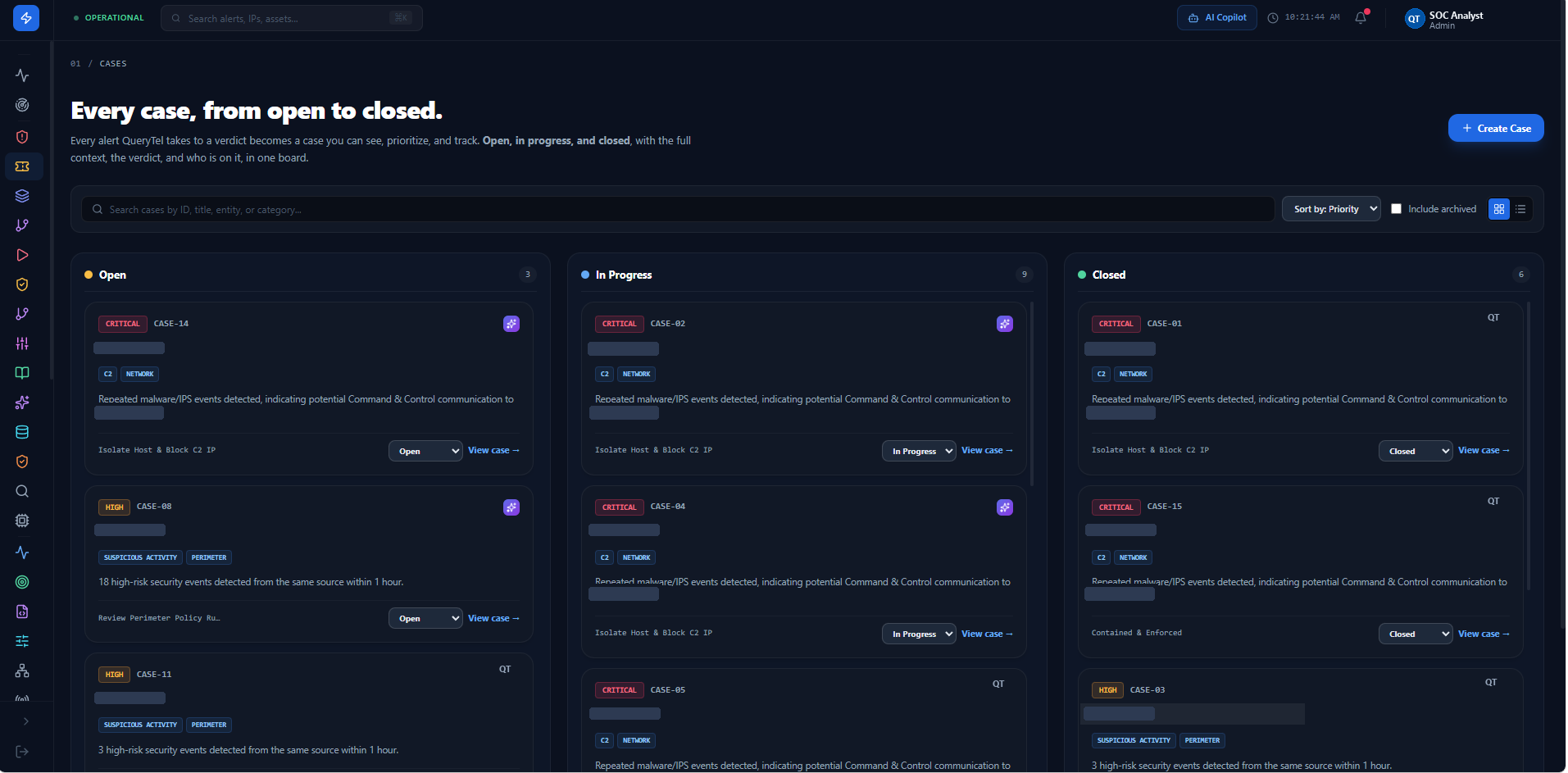The height and width of the screenshot is (773, 1568).
Task: Select the Cases ticket icon in sidebar
Action: [x=22, y=166]
